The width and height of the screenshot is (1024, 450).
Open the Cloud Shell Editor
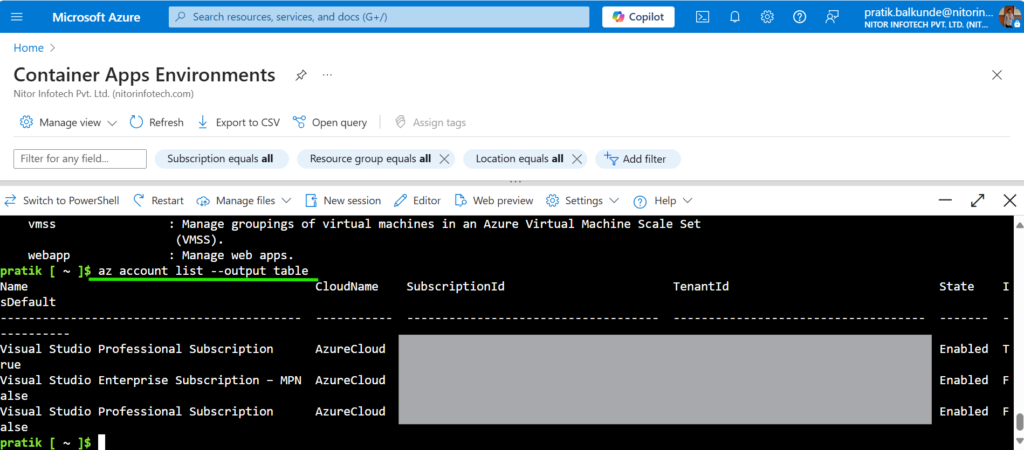(418, 201)
